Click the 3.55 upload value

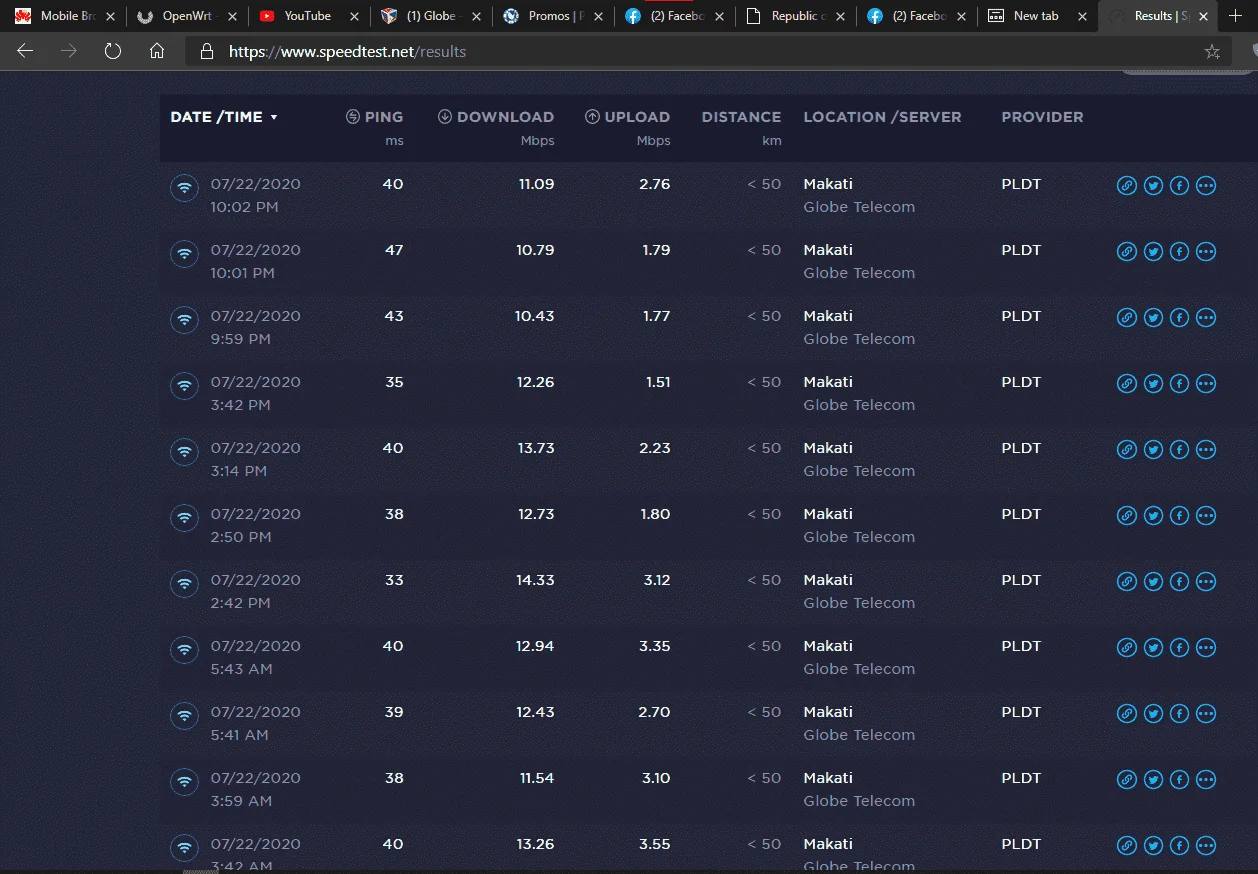tap(654, 844)
